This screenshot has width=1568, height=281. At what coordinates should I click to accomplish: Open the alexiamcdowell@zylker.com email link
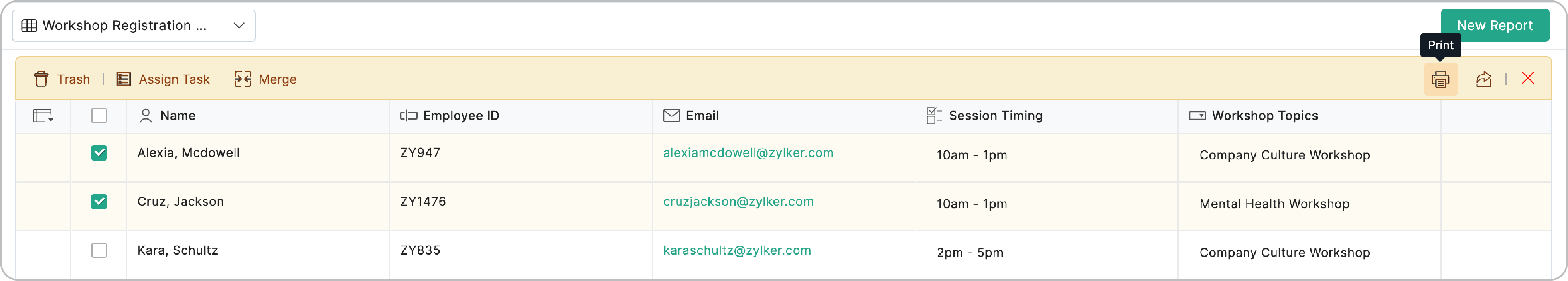[748, 153]
